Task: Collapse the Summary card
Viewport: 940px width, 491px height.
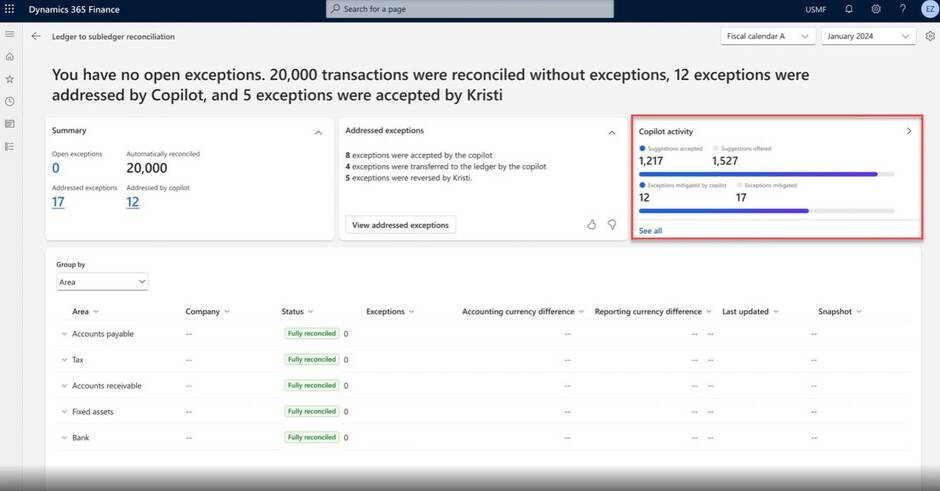Action: (318, 132)
